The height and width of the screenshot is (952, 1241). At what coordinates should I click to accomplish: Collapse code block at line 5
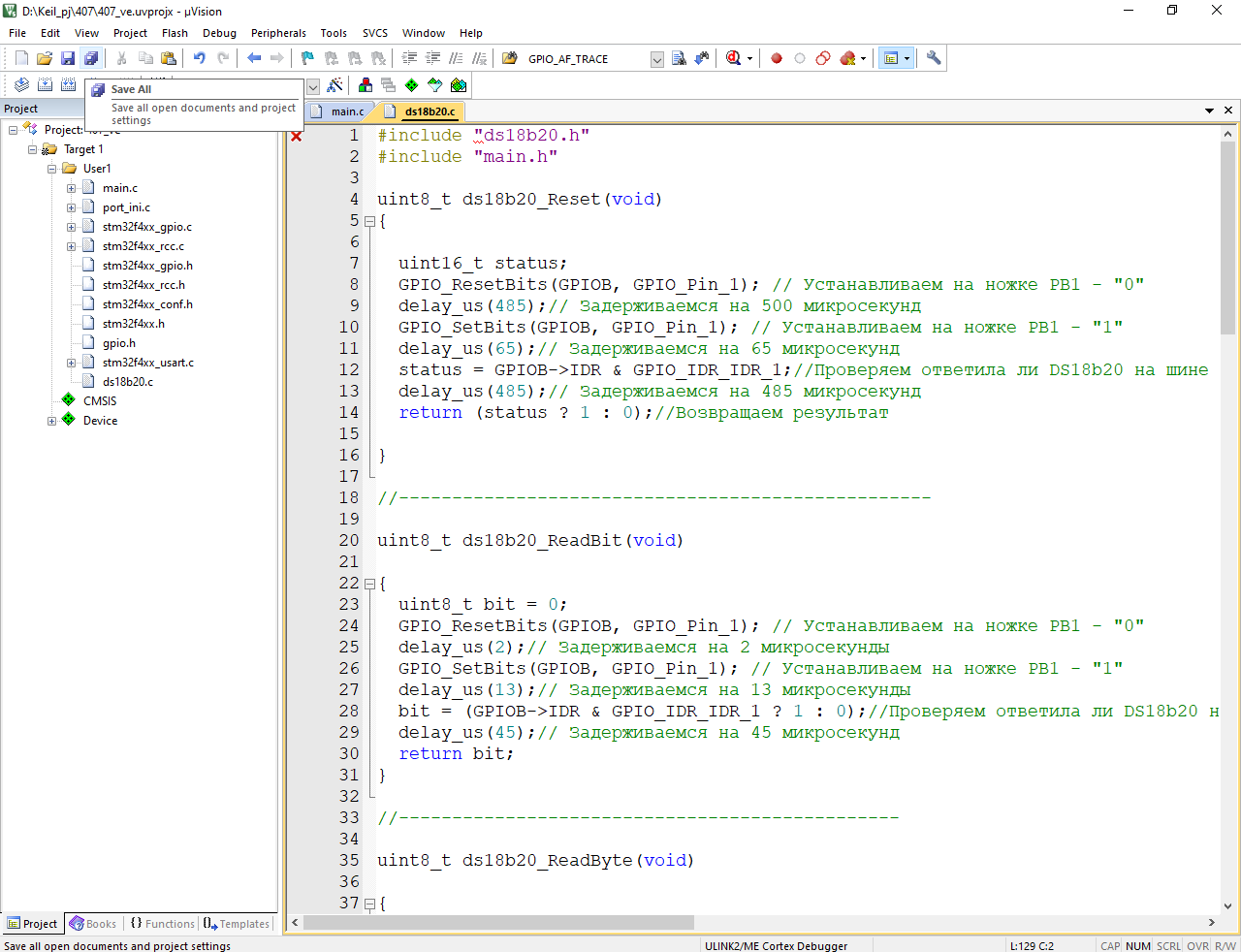pos(369,221)
